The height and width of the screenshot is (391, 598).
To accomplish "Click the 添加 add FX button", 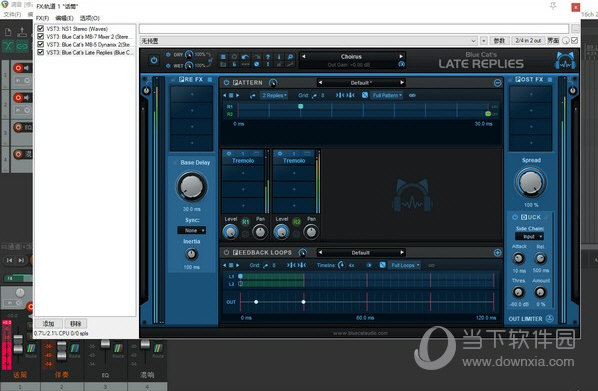I will (x=48, y=323).
